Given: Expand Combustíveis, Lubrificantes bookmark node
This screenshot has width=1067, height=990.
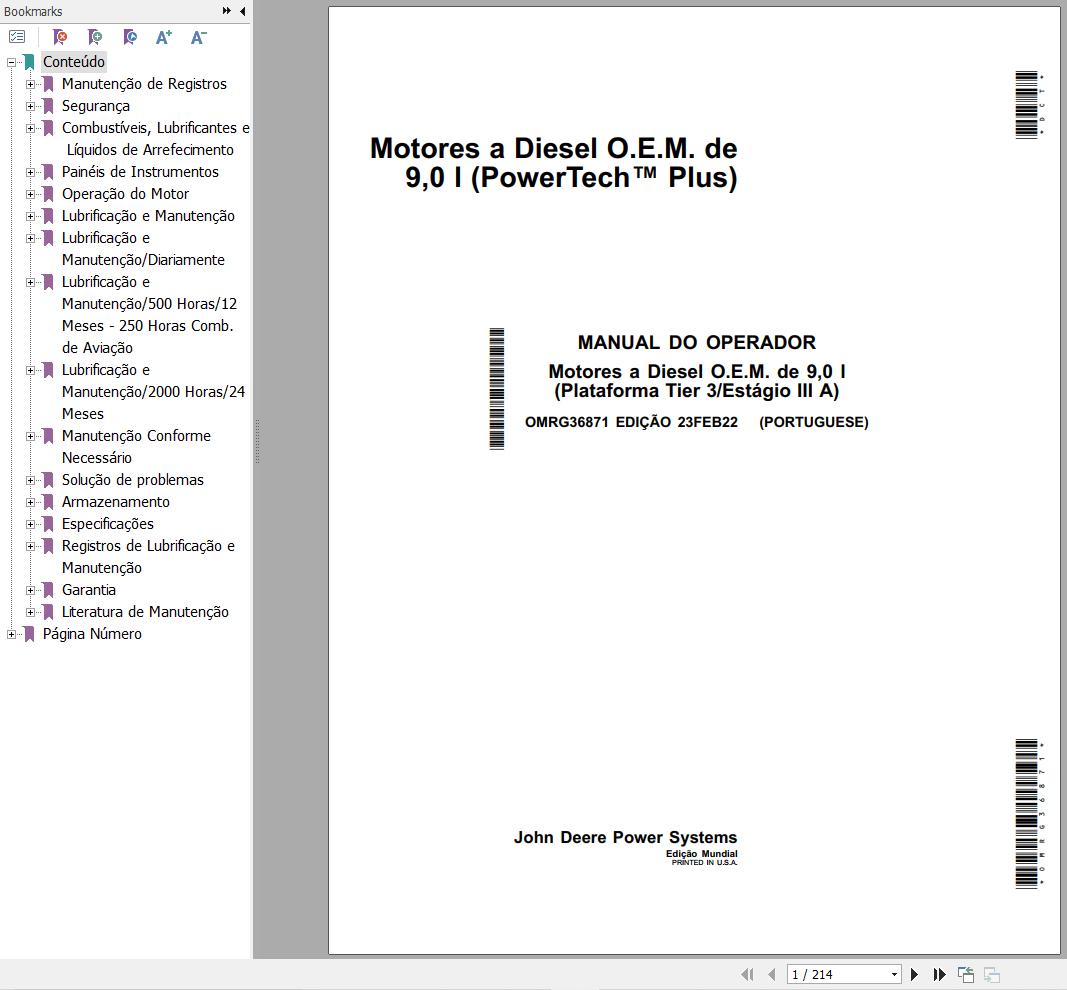Looking at the screenshot, I should click(x=30, y=128).
